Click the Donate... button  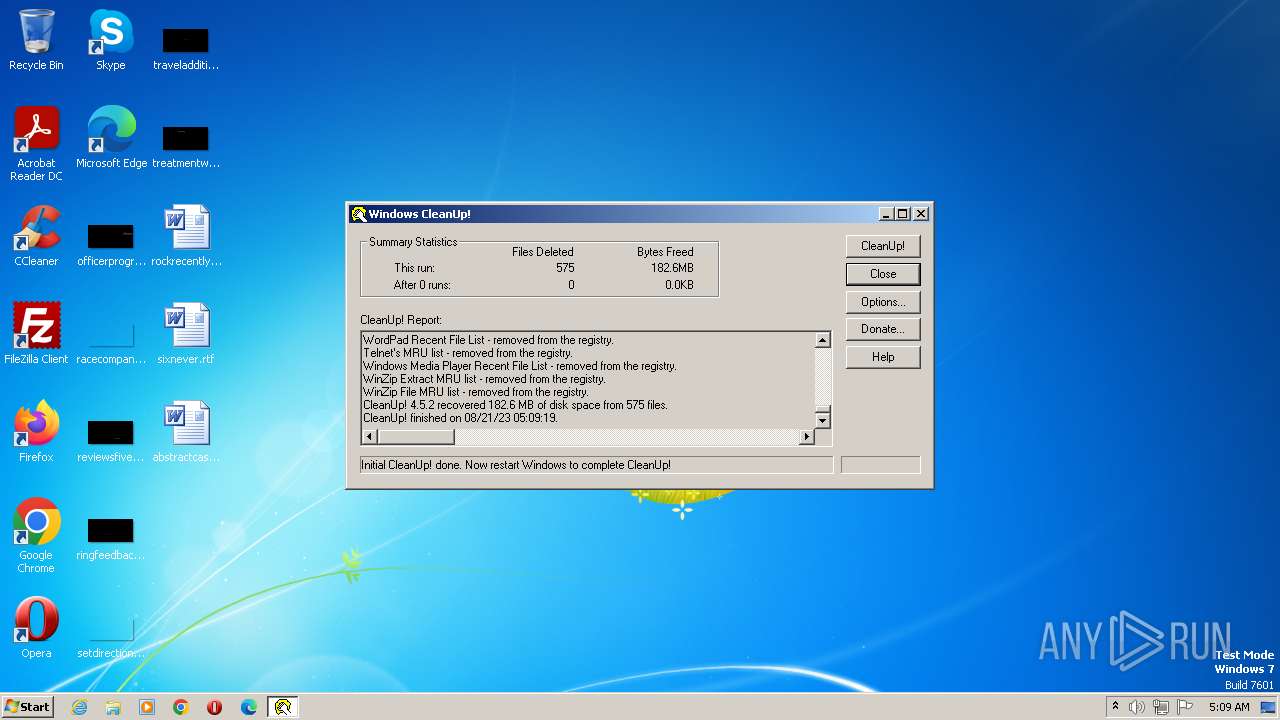click(x=883, y=329)
